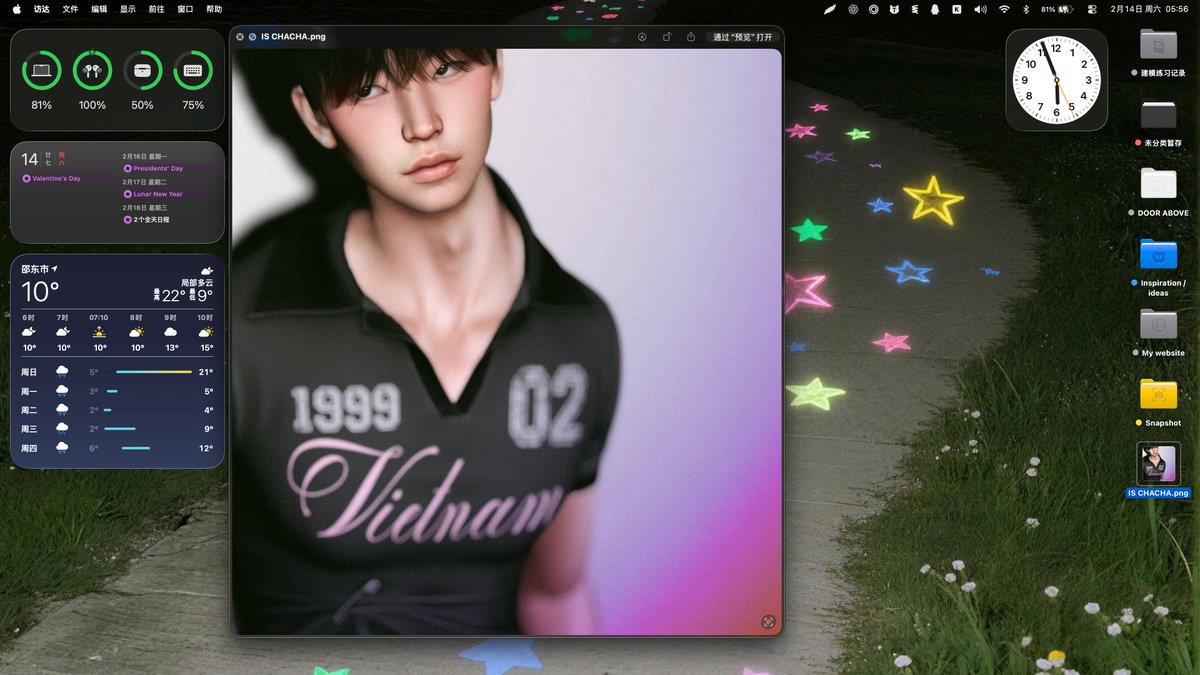Click the Presidents' Day calendar event

tap(167, 168)
